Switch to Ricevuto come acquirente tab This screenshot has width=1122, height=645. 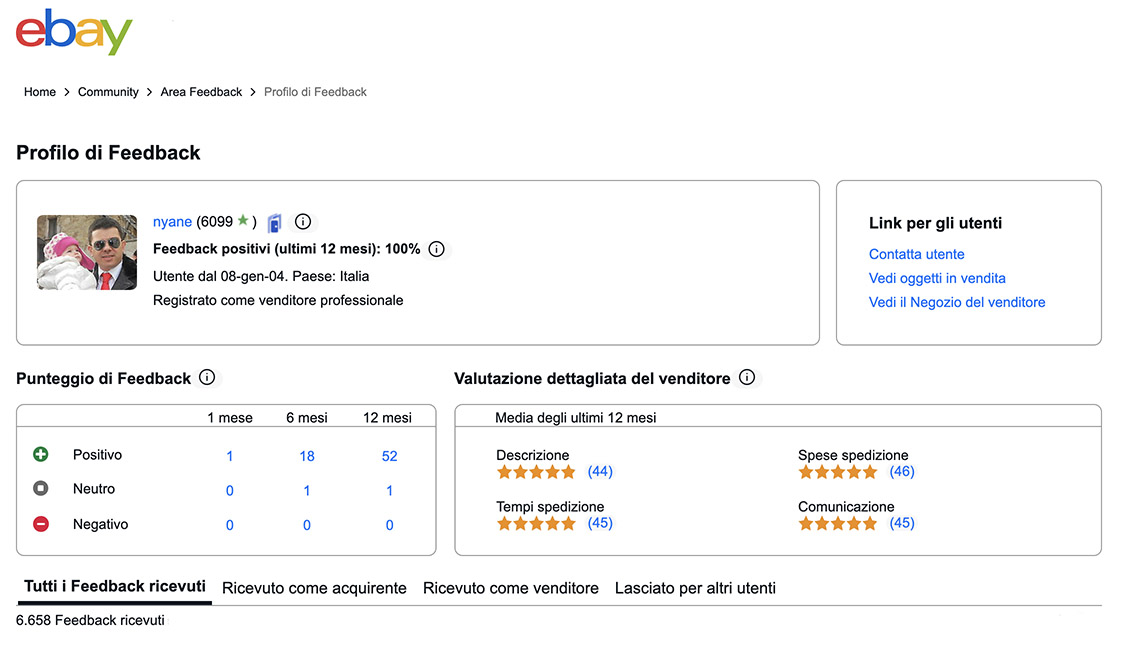coord(314,588)
